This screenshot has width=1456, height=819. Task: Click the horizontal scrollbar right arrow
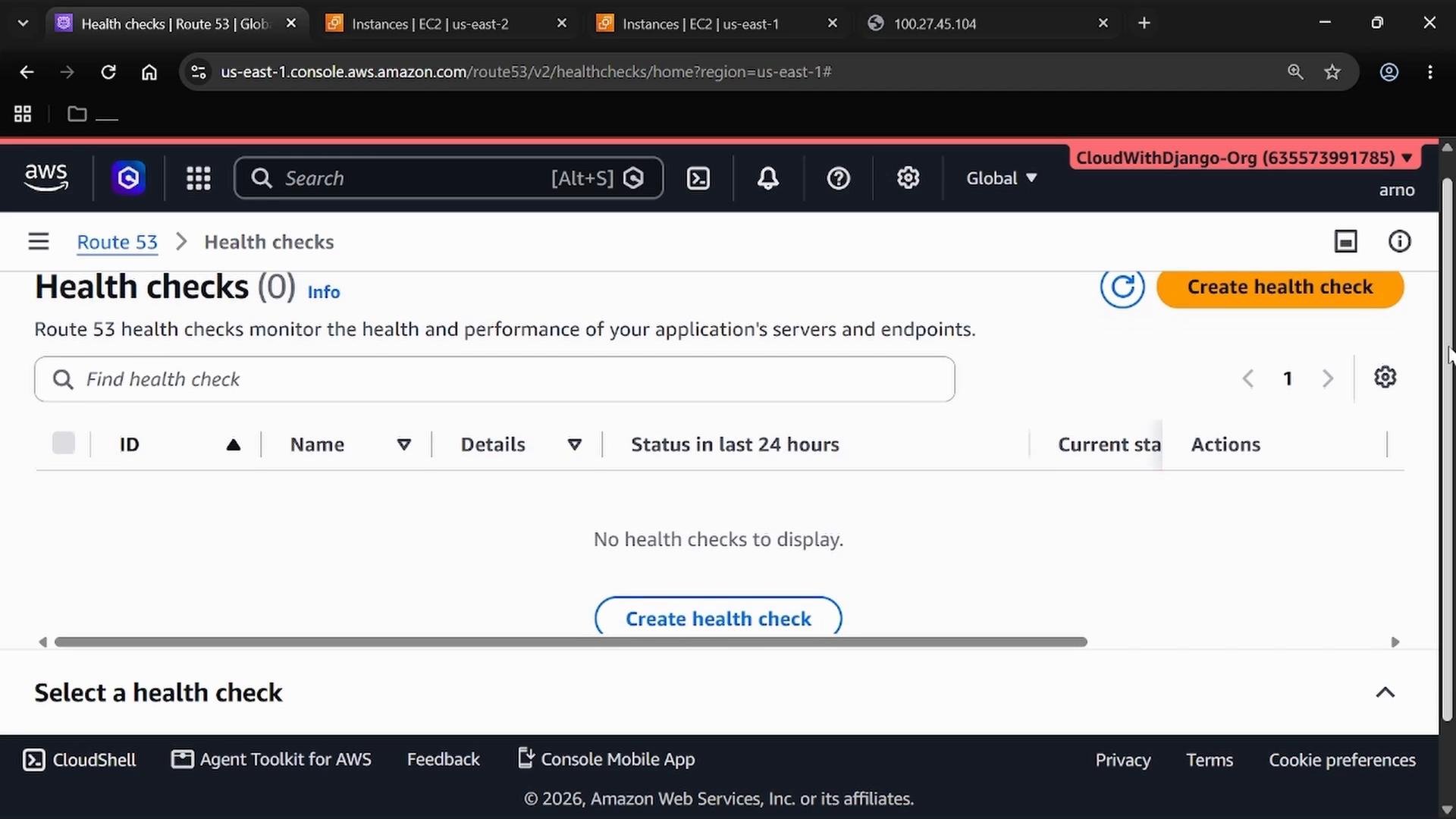pyautogui.click(x=1395, y=642)
